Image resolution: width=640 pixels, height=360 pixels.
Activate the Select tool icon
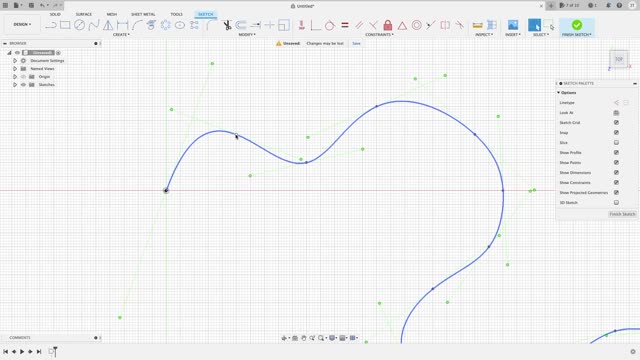pyautogui.click(x=534, y=25)
